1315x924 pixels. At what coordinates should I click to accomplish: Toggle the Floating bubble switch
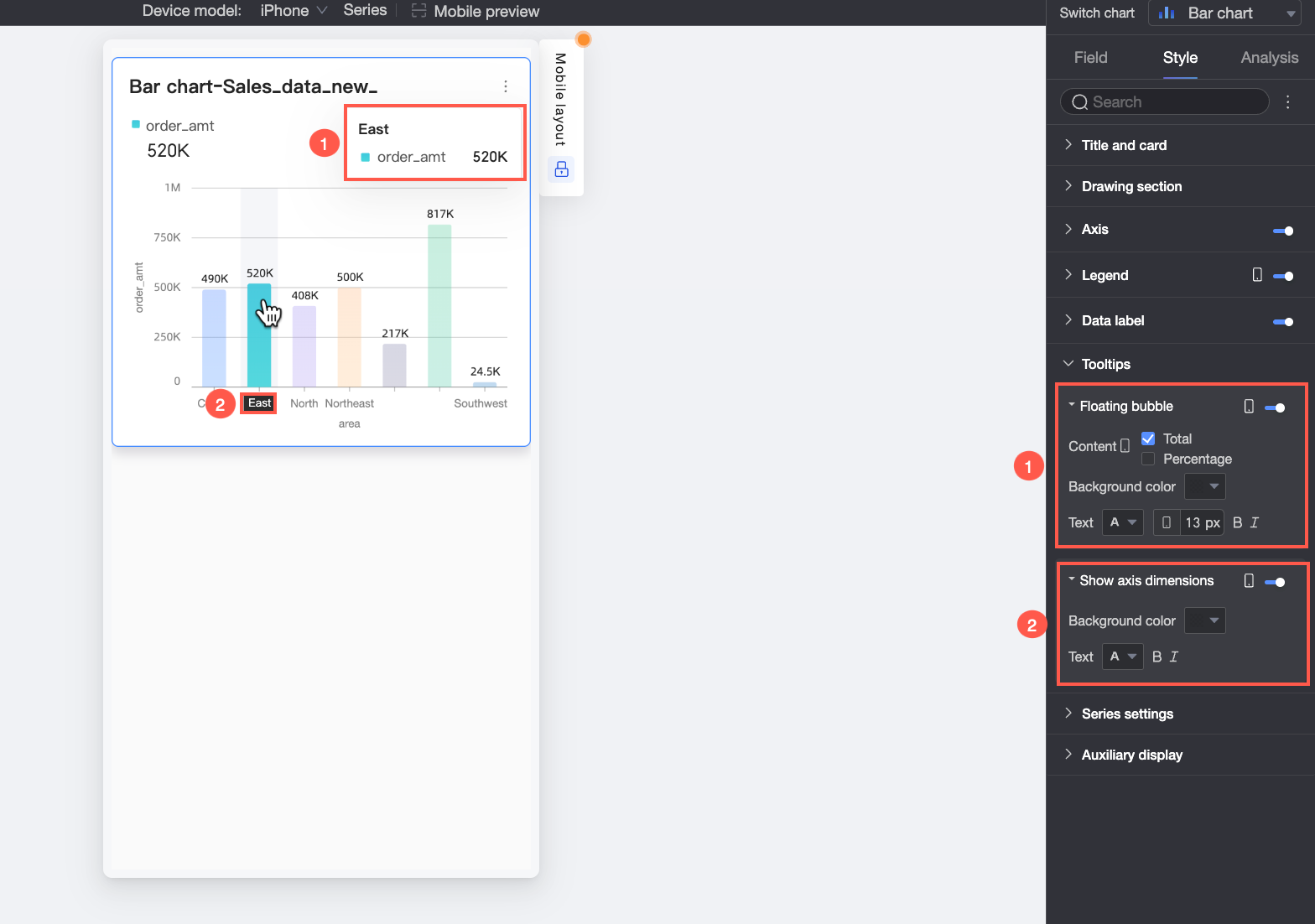[1275, 407]
